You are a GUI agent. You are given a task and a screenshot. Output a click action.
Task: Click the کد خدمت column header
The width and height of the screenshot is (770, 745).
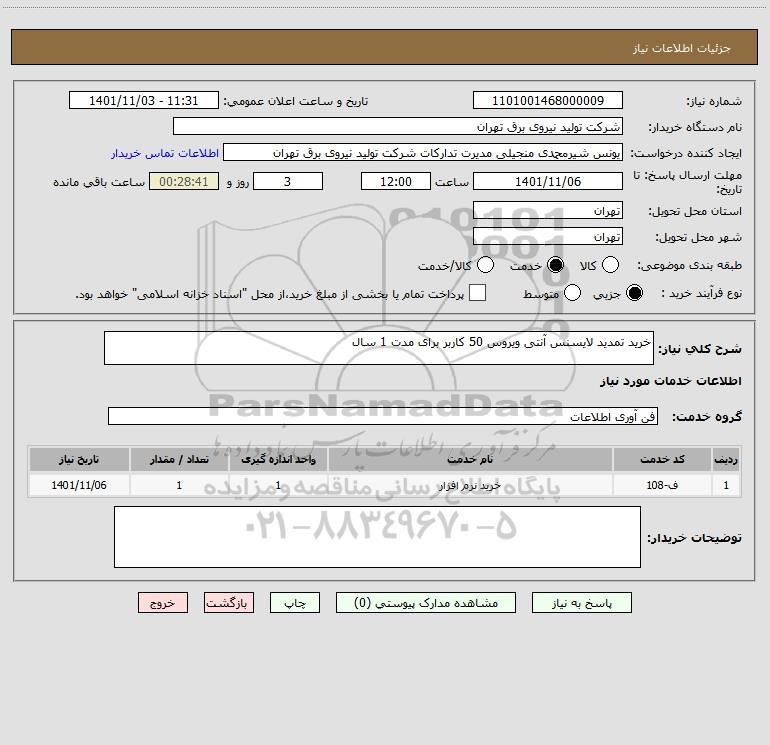[x=662, y=459]
